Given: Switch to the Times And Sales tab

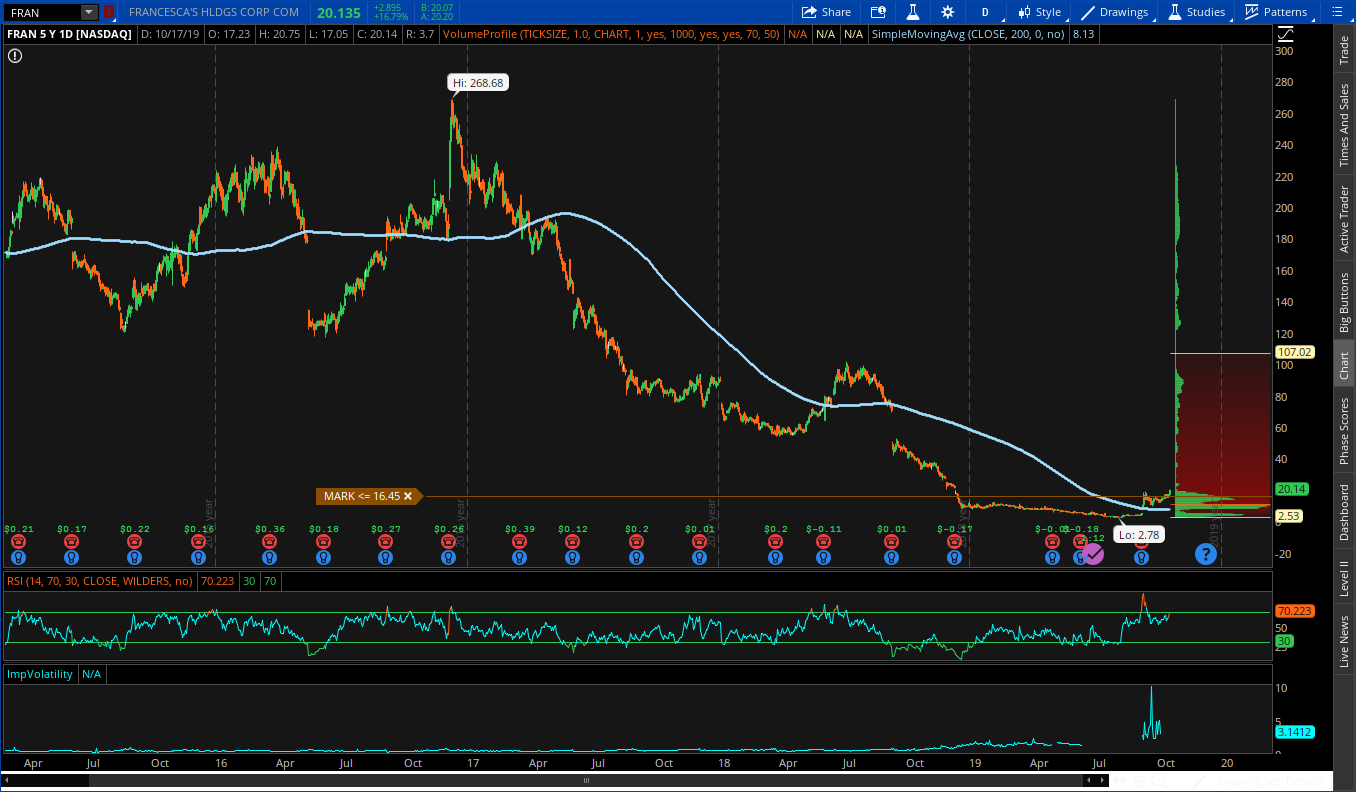Looking at the screenshot, I should point(1344,125).
